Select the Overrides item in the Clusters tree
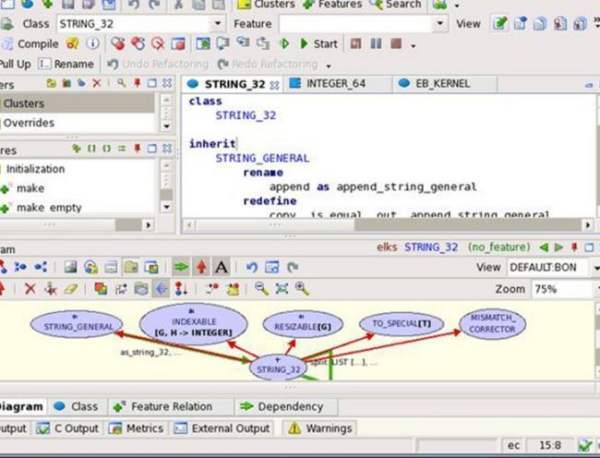600x458 pixels. click(29, 123)
